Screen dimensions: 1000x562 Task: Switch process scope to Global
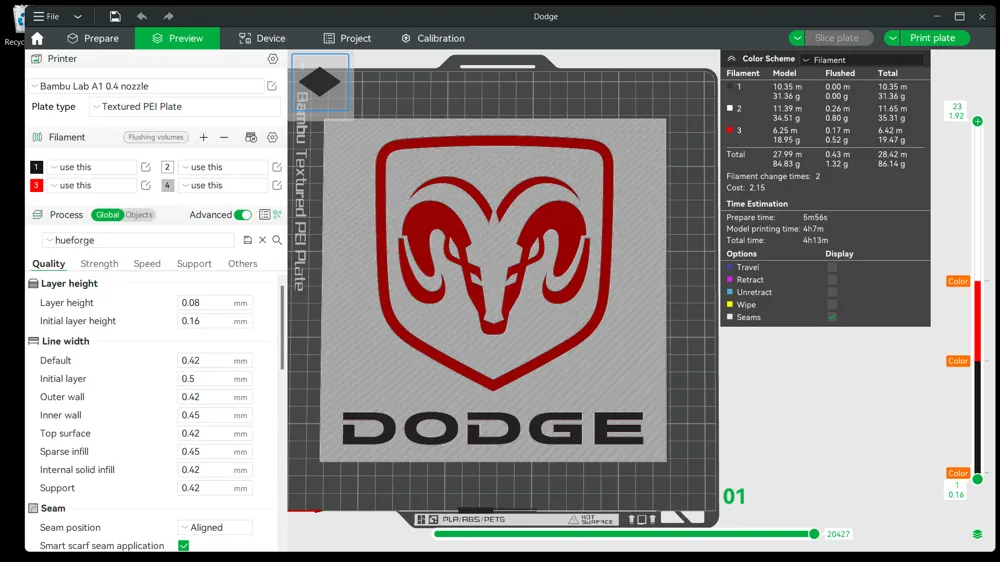click(x=107, y=215)
